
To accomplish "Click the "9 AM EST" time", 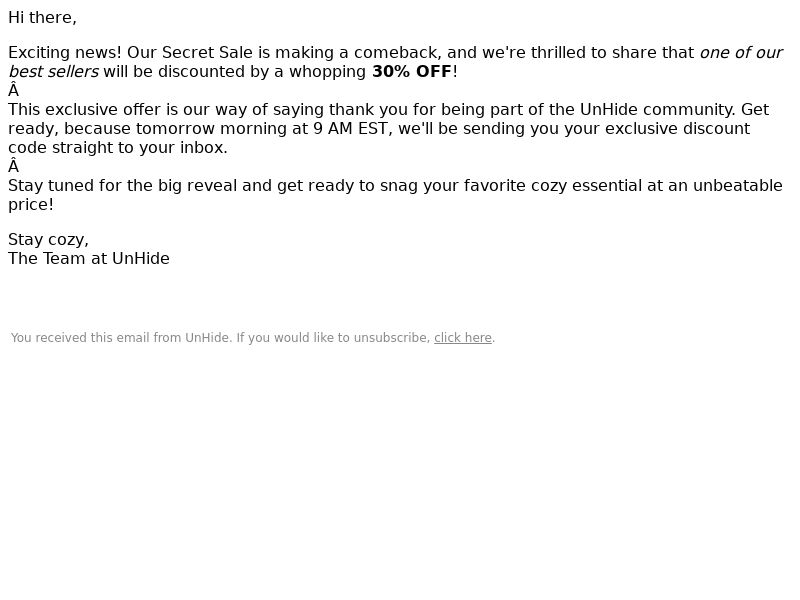I will click(x=348, y=129).
